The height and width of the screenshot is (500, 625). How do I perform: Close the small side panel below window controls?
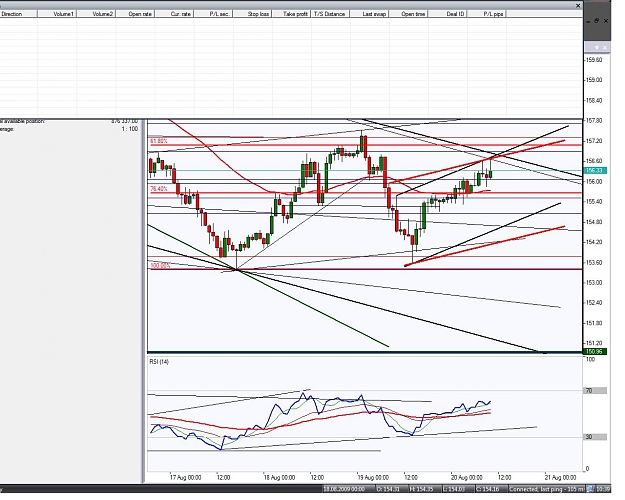pos(605,47)
